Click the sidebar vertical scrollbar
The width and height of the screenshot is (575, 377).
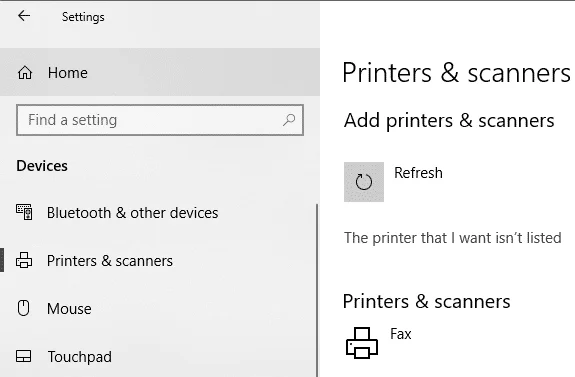[317, 290]
